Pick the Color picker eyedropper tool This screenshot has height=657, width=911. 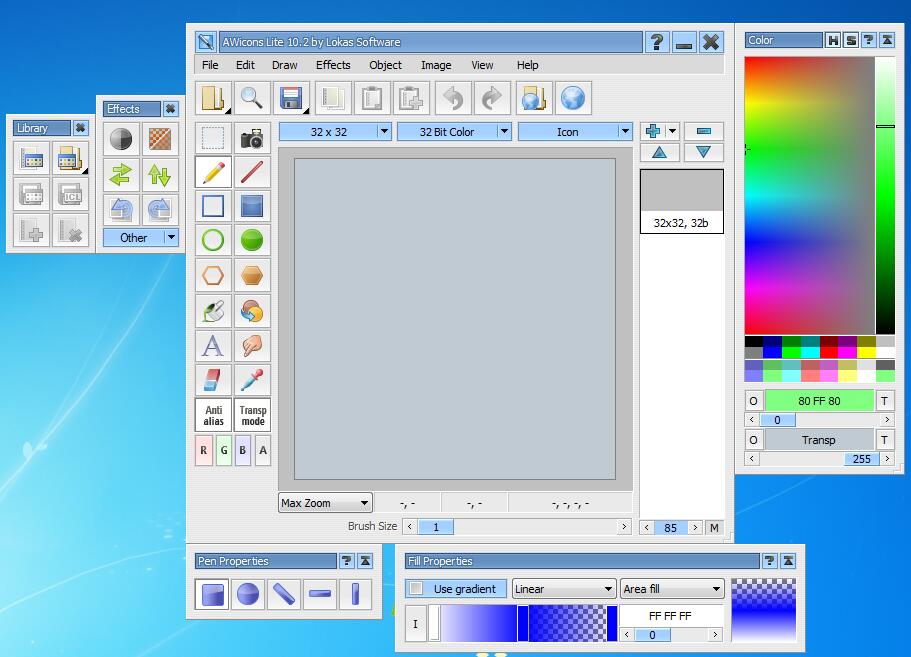coord(252,380)
